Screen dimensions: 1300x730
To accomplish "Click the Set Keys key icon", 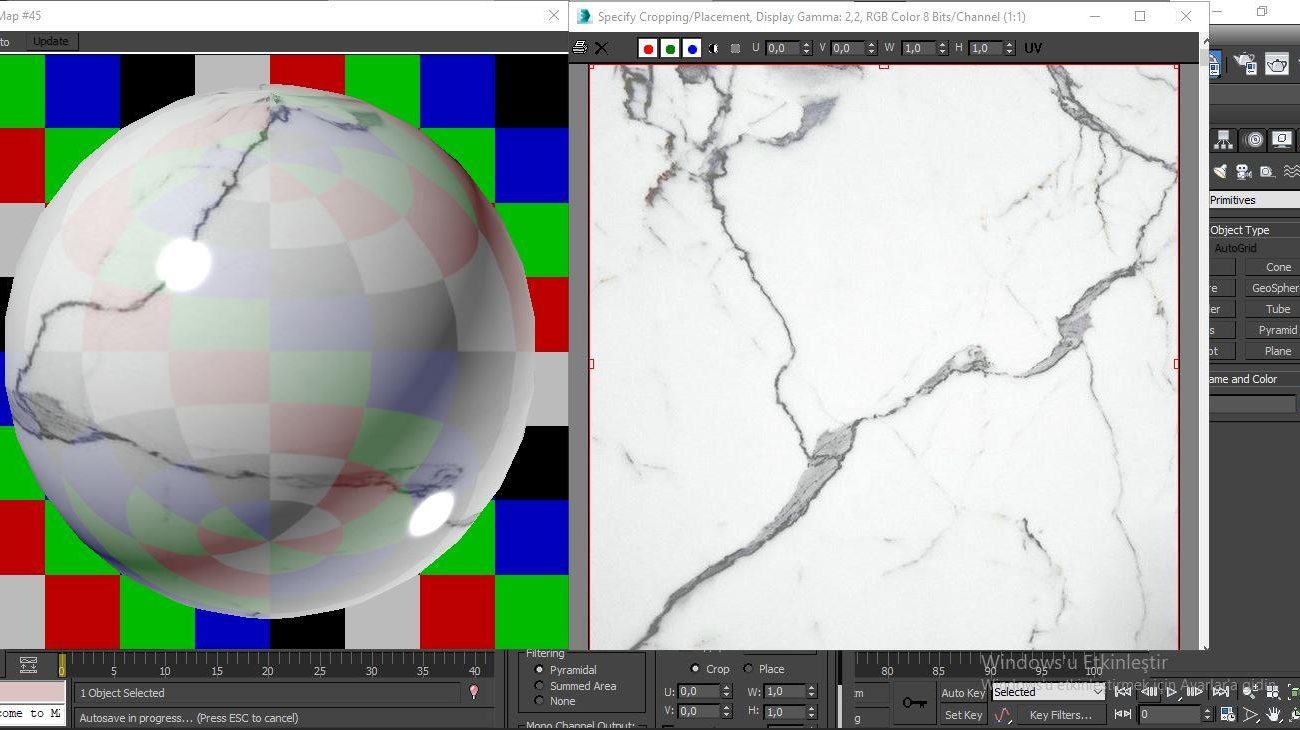I will click(x=914, y=703).
